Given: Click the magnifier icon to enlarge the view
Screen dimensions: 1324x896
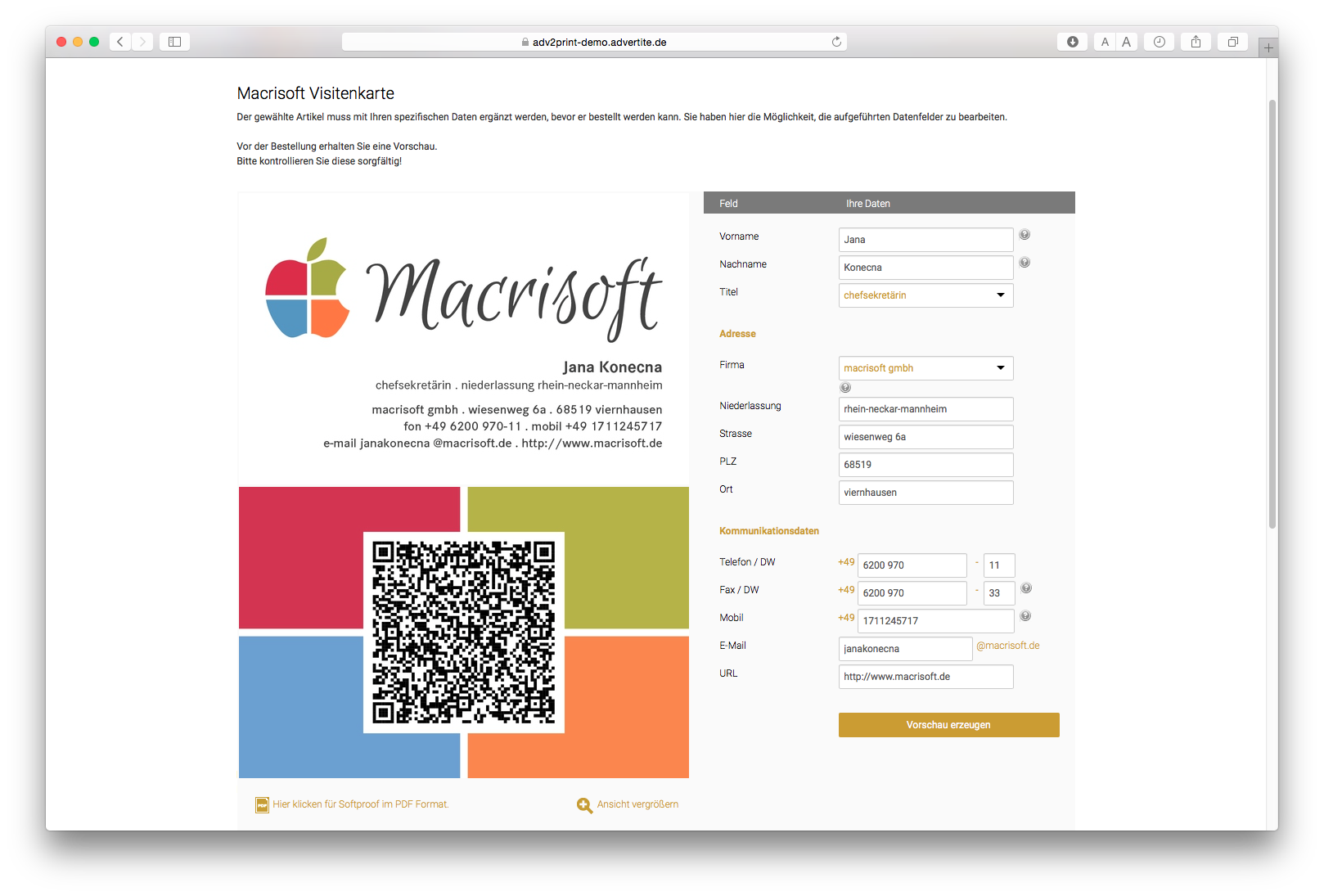Looking at the screenshot, I should coord(584,805).
